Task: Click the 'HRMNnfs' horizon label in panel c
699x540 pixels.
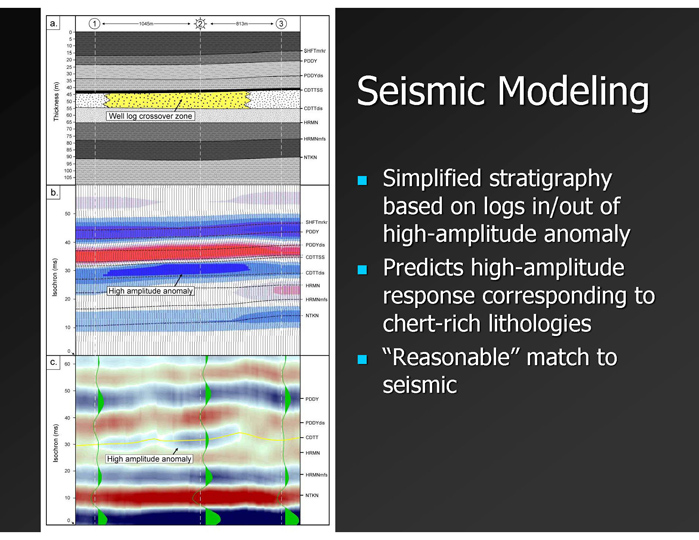Action: [x=317, y=475]
